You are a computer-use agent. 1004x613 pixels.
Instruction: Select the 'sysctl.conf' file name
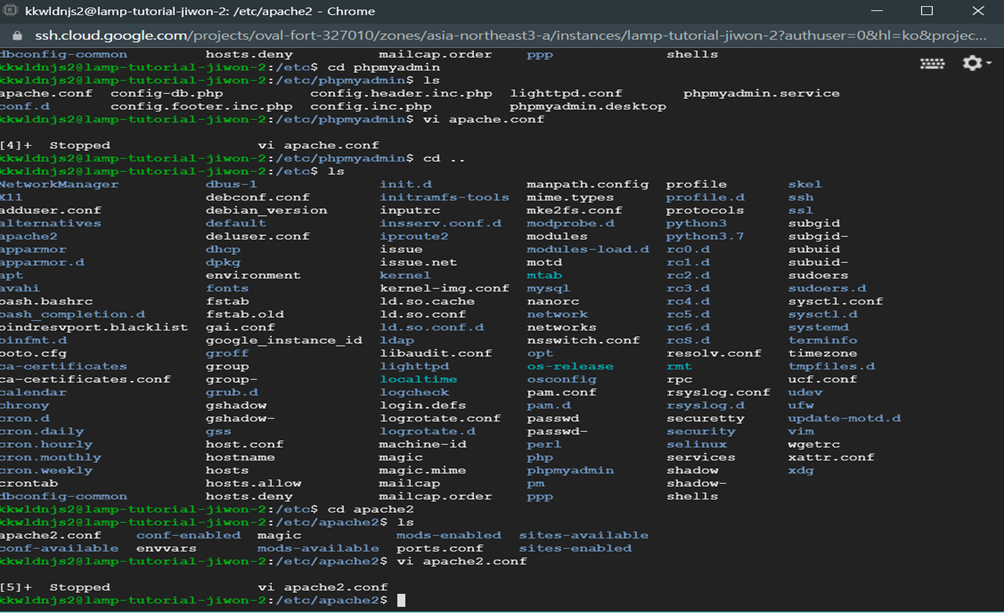point(836,301)
